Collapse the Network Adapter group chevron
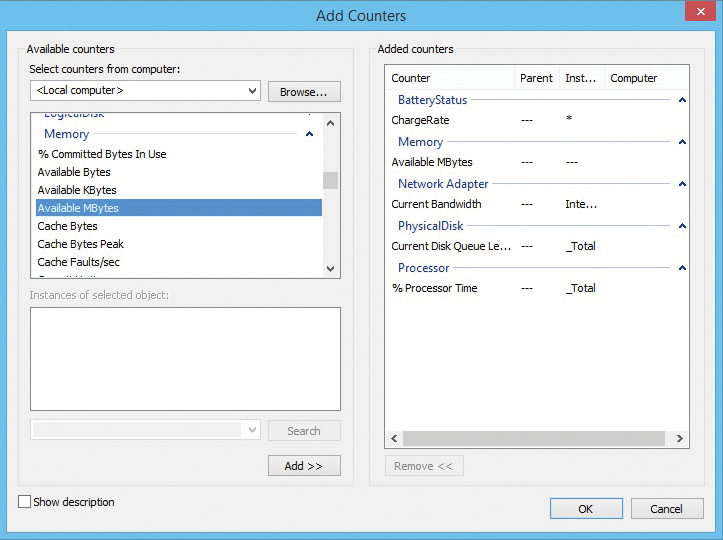Image resolution: width=723 pixels, height=540 pixels. pos(682,184)
